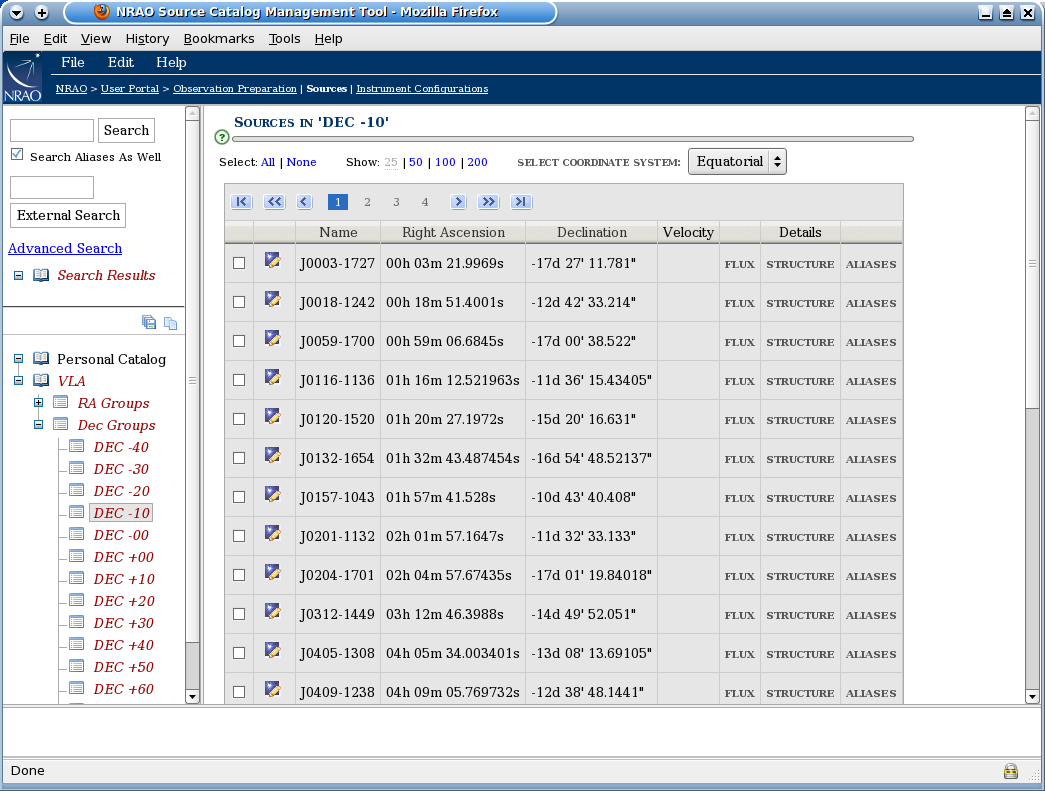Image resolution: width=1045 pixels, height=791 pixels.
Task: Open the Bookmarks menu in Firefox
Action: pos(219,38)
